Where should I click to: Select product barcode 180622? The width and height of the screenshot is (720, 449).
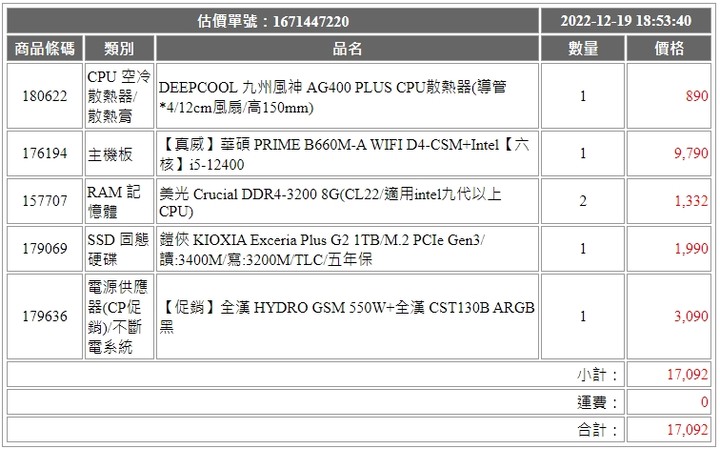[x=45, y=96]
